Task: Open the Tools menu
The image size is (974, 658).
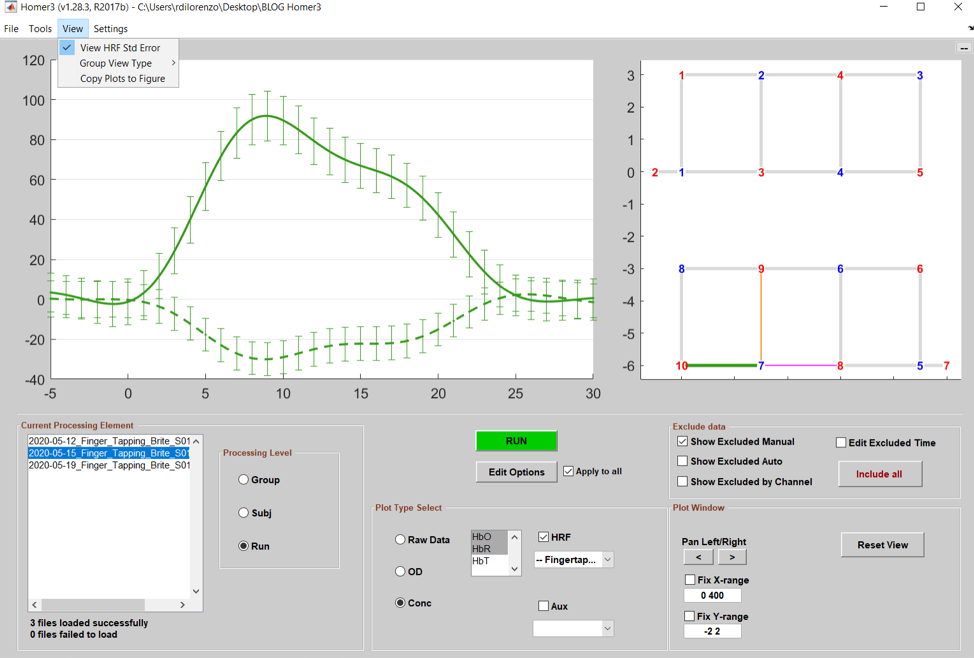Action: 40,28
